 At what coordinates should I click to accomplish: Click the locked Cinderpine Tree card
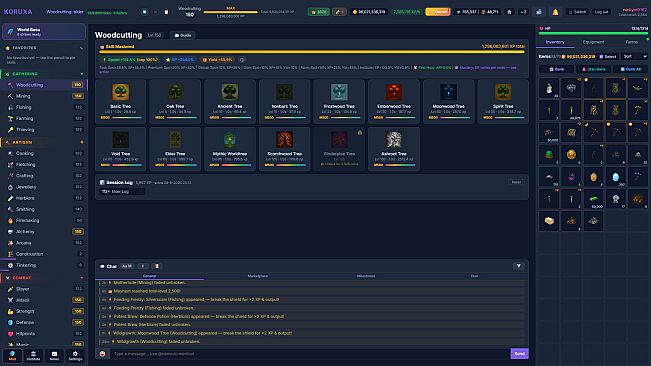pos(339,149)
